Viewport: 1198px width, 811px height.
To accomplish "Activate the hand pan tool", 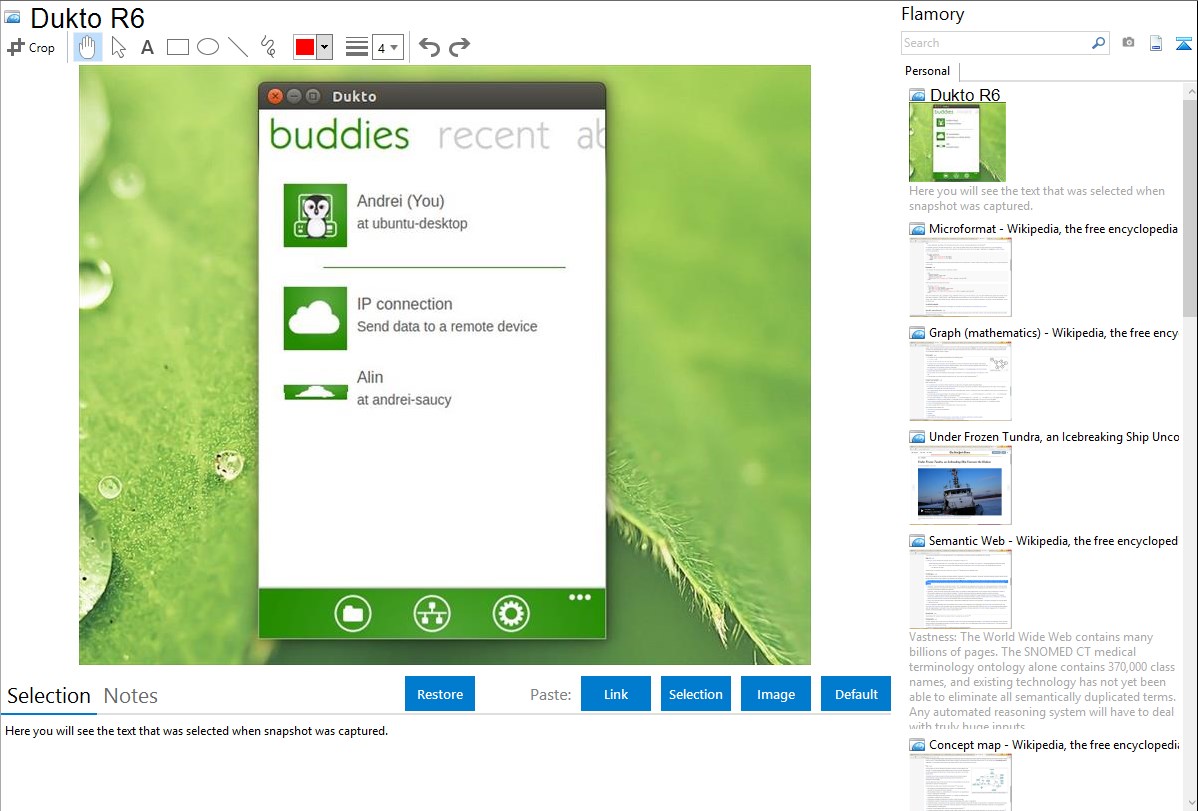I will (87, 47).
